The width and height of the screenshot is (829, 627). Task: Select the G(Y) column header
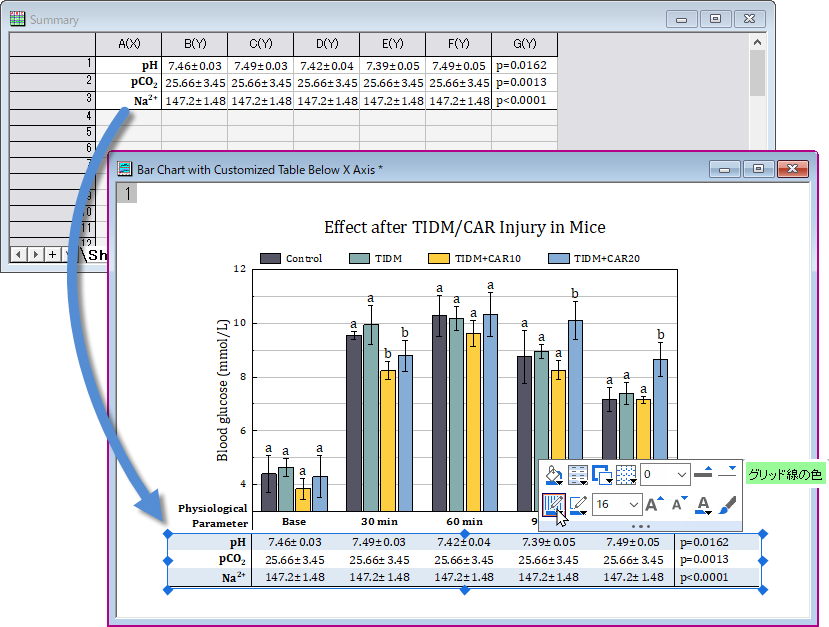(524, 44)
